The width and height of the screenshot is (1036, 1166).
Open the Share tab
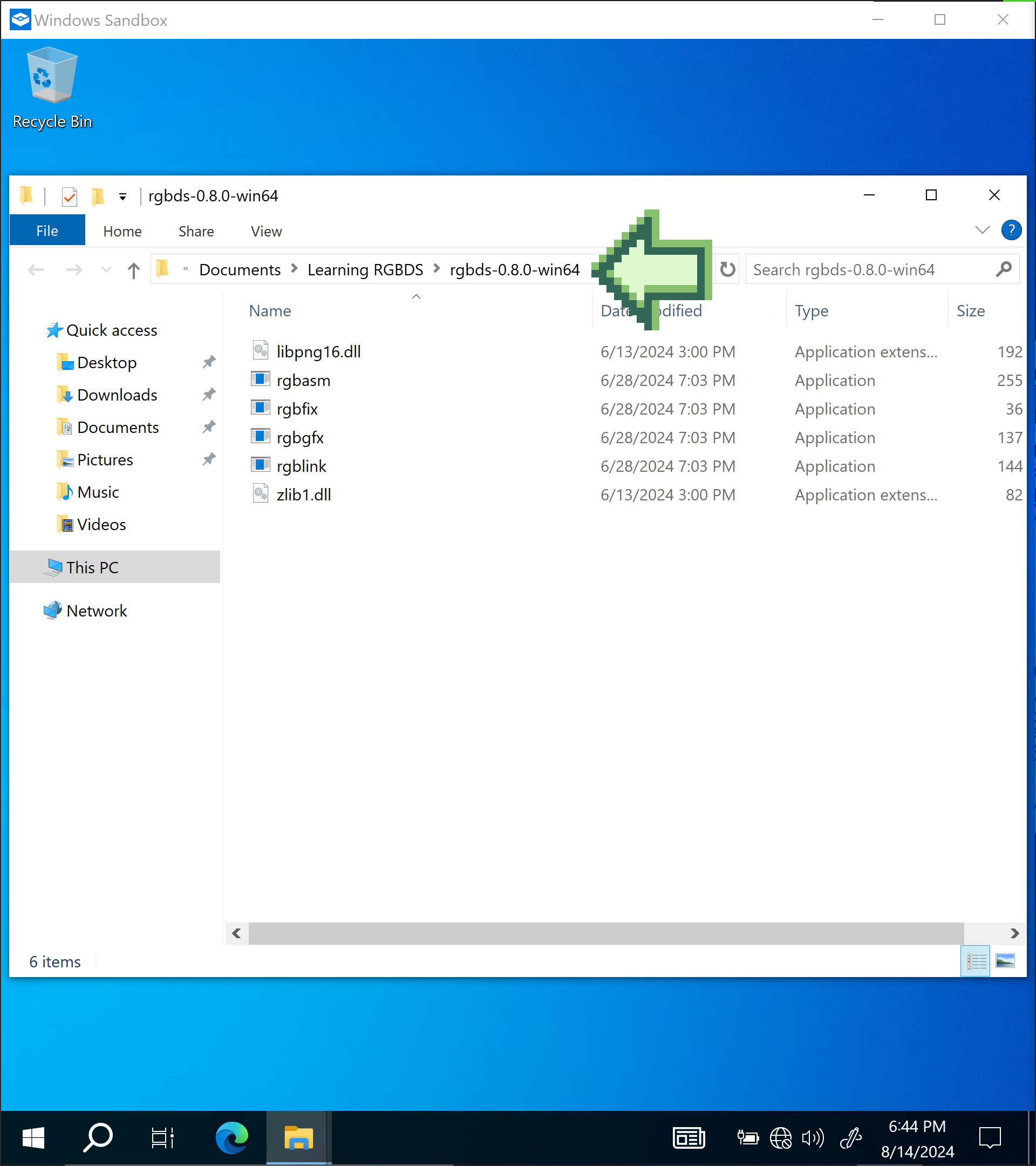pyautogui.click(x=195, y=231)
